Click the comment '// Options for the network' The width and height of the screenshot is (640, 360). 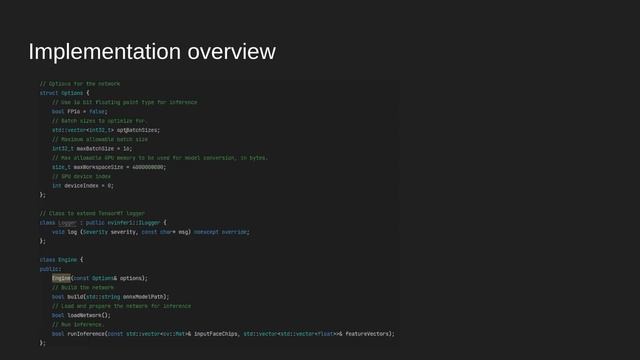click(x=80, y=84)
